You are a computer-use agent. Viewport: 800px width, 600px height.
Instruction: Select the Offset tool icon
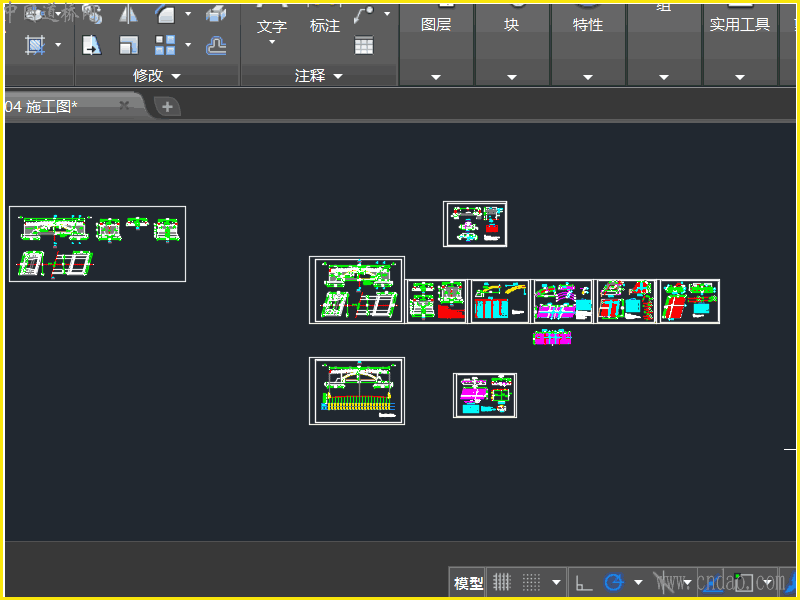pos(216,45)
